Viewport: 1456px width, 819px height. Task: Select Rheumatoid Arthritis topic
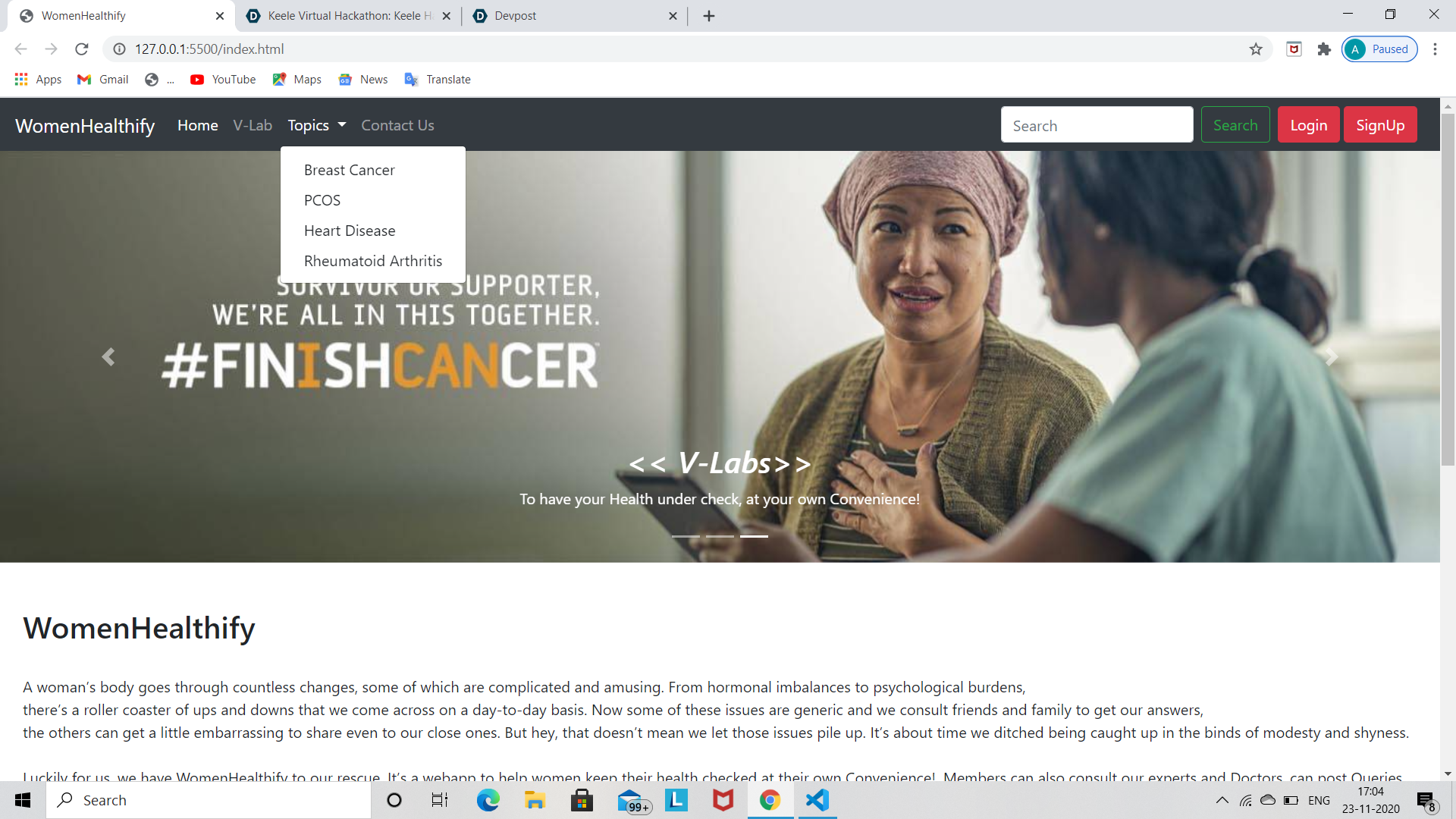372,261
